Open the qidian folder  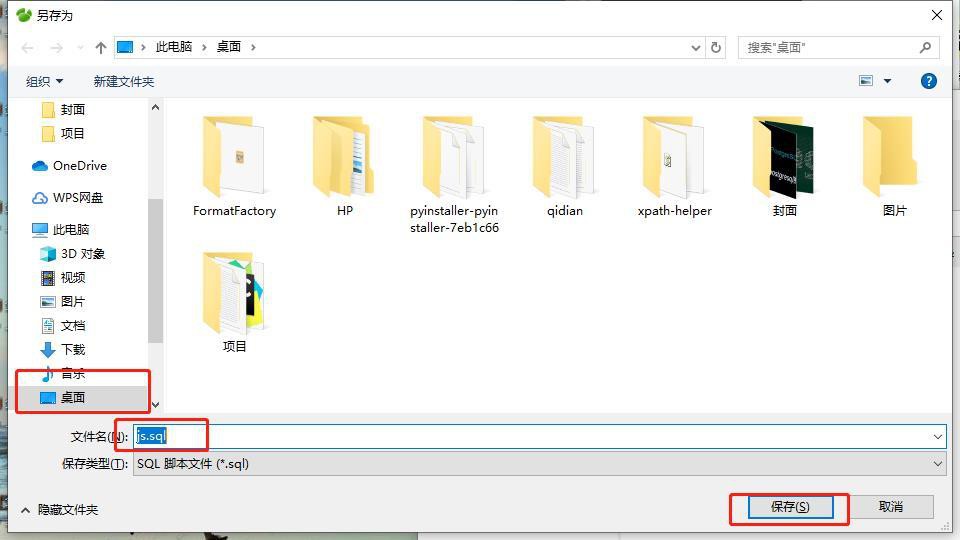tap(564, 167)
